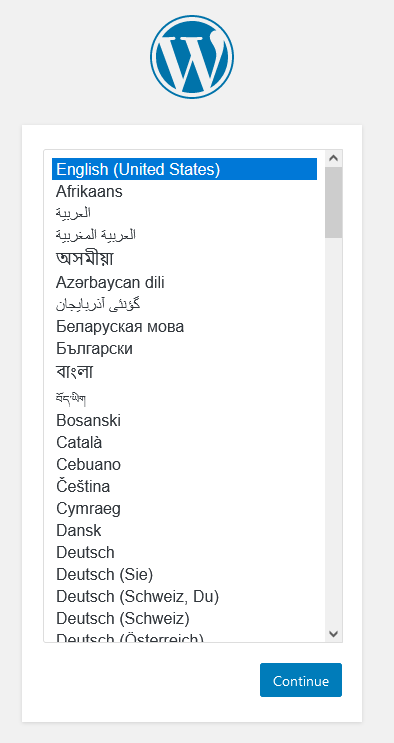Select Беларуская мова language

point(184,326)
